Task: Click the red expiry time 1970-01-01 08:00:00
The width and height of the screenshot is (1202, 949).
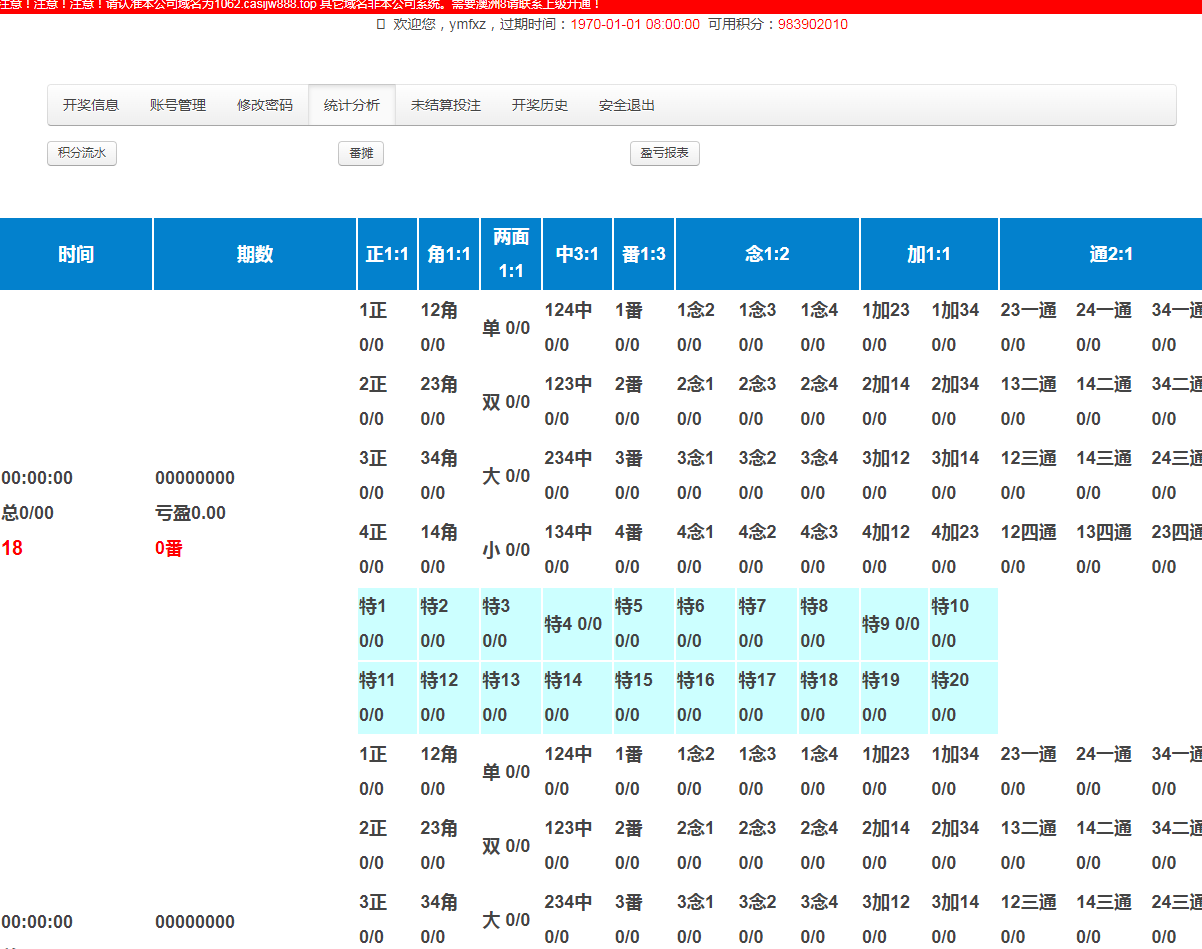Action: (635, 24)
